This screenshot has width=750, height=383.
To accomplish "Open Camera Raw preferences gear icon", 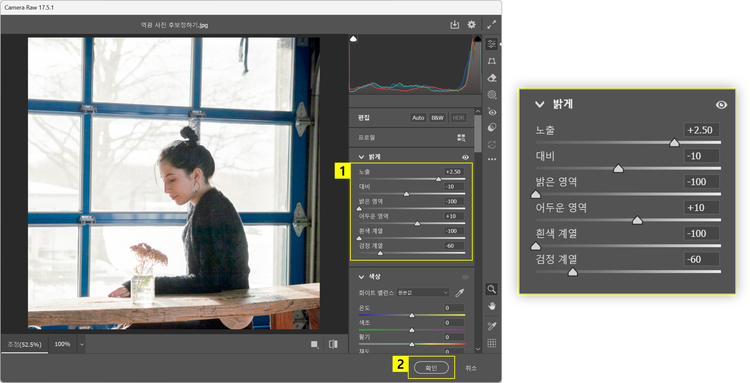I will pos(472,25).
